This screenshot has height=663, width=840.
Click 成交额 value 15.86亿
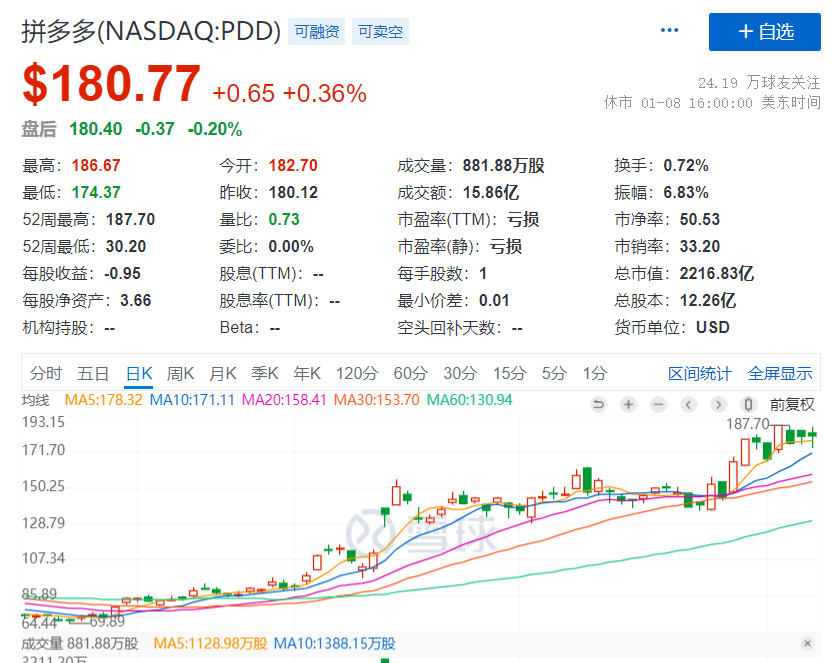coord(491,192)
